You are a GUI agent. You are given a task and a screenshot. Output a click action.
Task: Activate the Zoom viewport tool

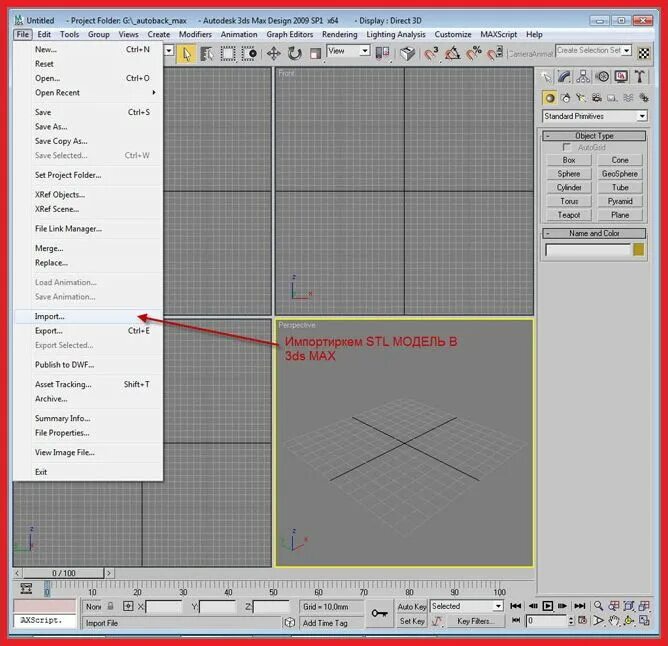599,606
